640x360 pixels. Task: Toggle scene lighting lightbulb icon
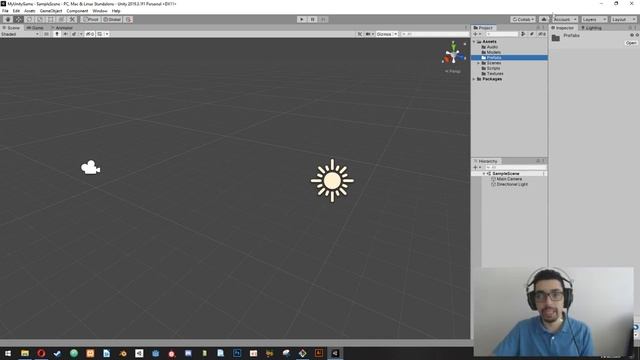pos(57,34)
